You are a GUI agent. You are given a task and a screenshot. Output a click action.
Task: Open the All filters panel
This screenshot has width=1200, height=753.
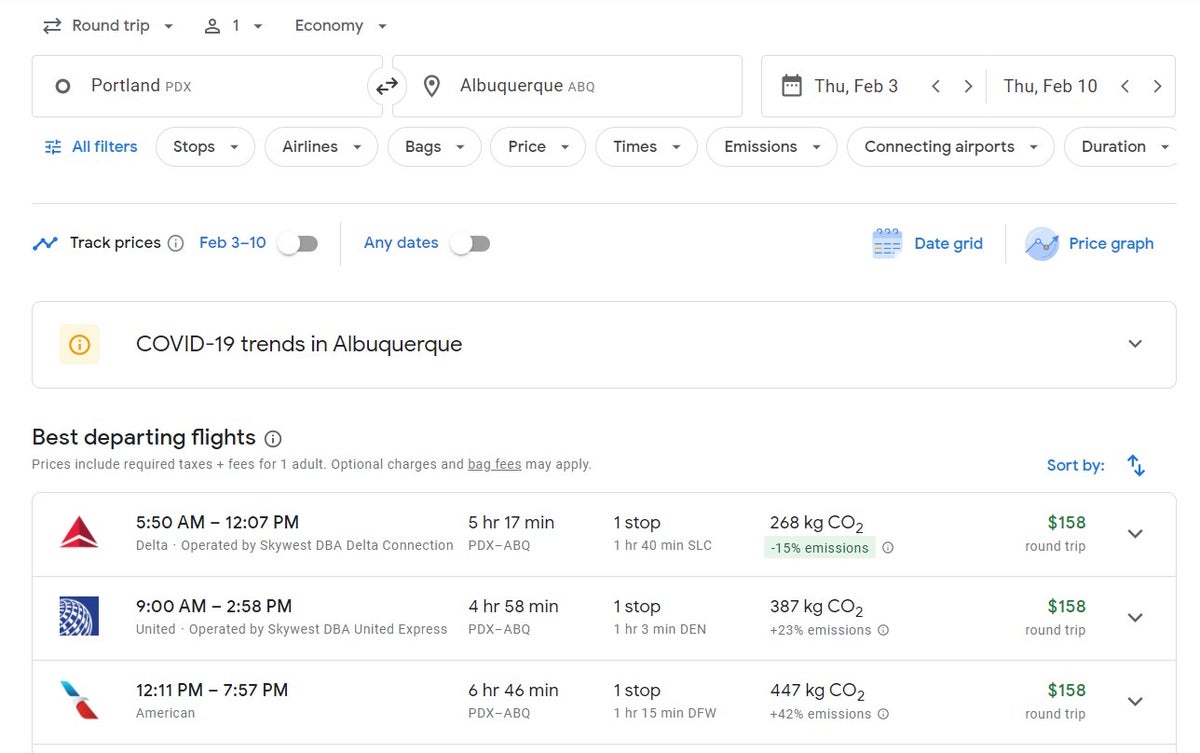[90, 146]
